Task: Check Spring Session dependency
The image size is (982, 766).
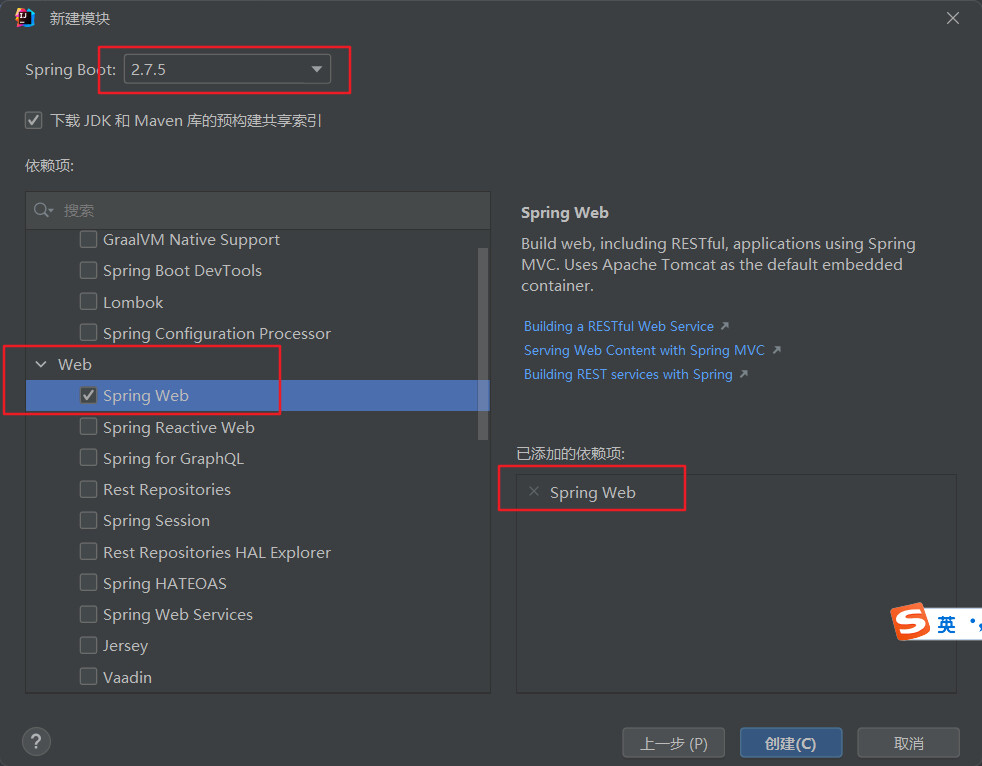Action: [88, 520]
